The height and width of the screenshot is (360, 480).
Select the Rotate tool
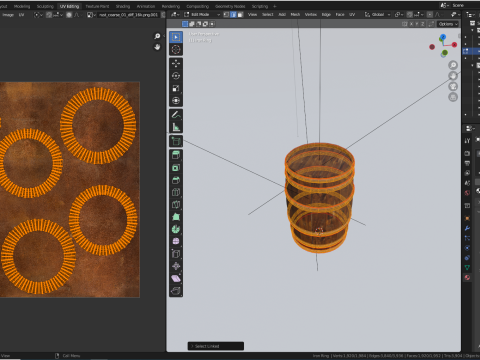click(176, 76)
